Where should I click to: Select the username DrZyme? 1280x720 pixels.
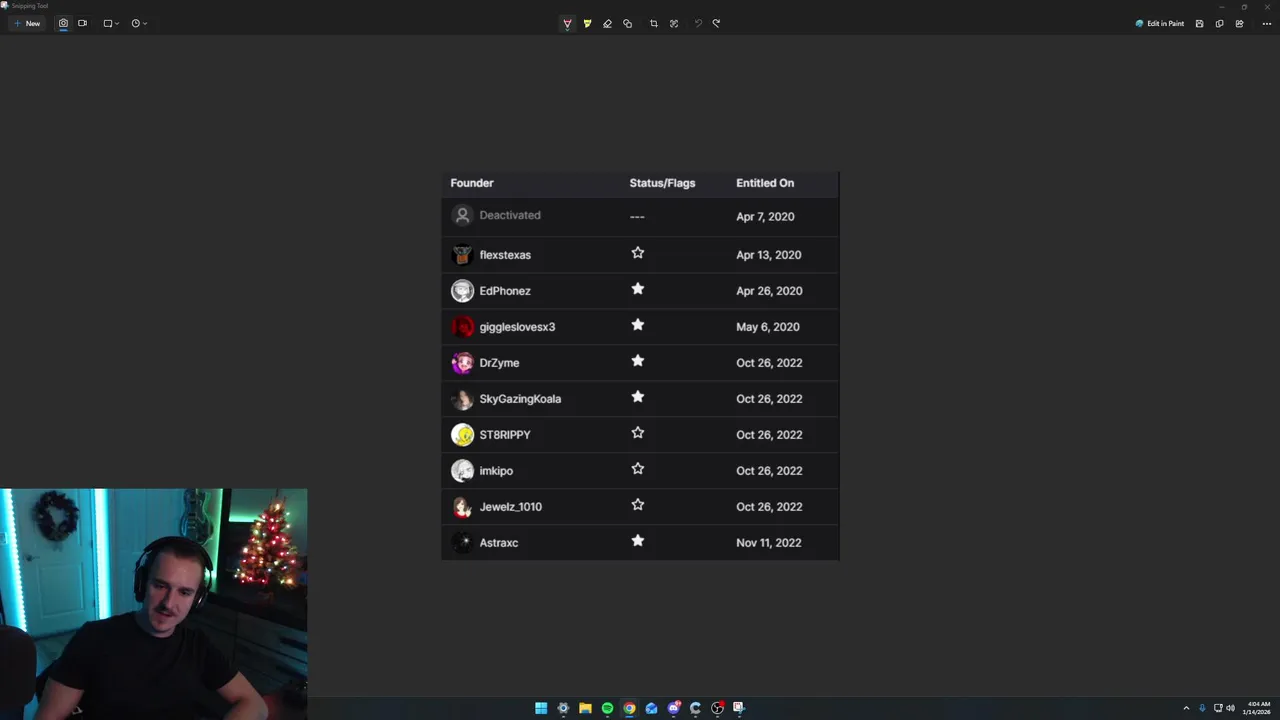pos(499,363)
